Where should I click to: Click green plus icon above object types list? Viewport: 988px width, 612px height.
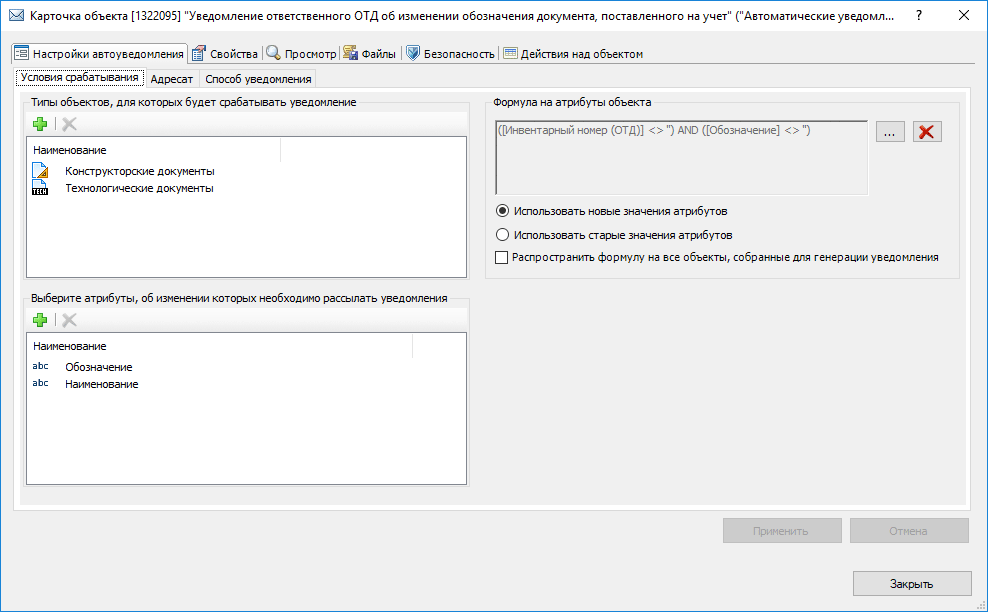(x=40, y=124)
